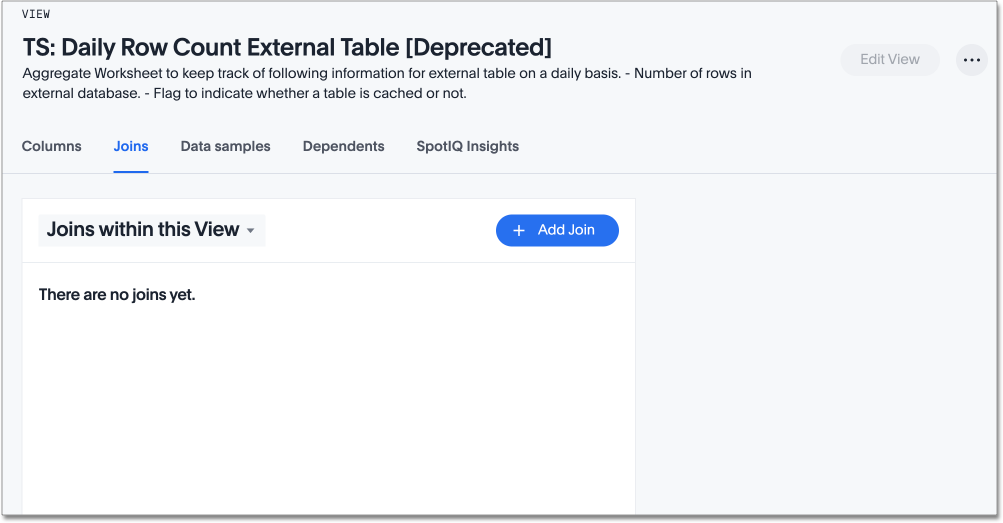Click the TS: Daily Row Count title

pos(200,47)
